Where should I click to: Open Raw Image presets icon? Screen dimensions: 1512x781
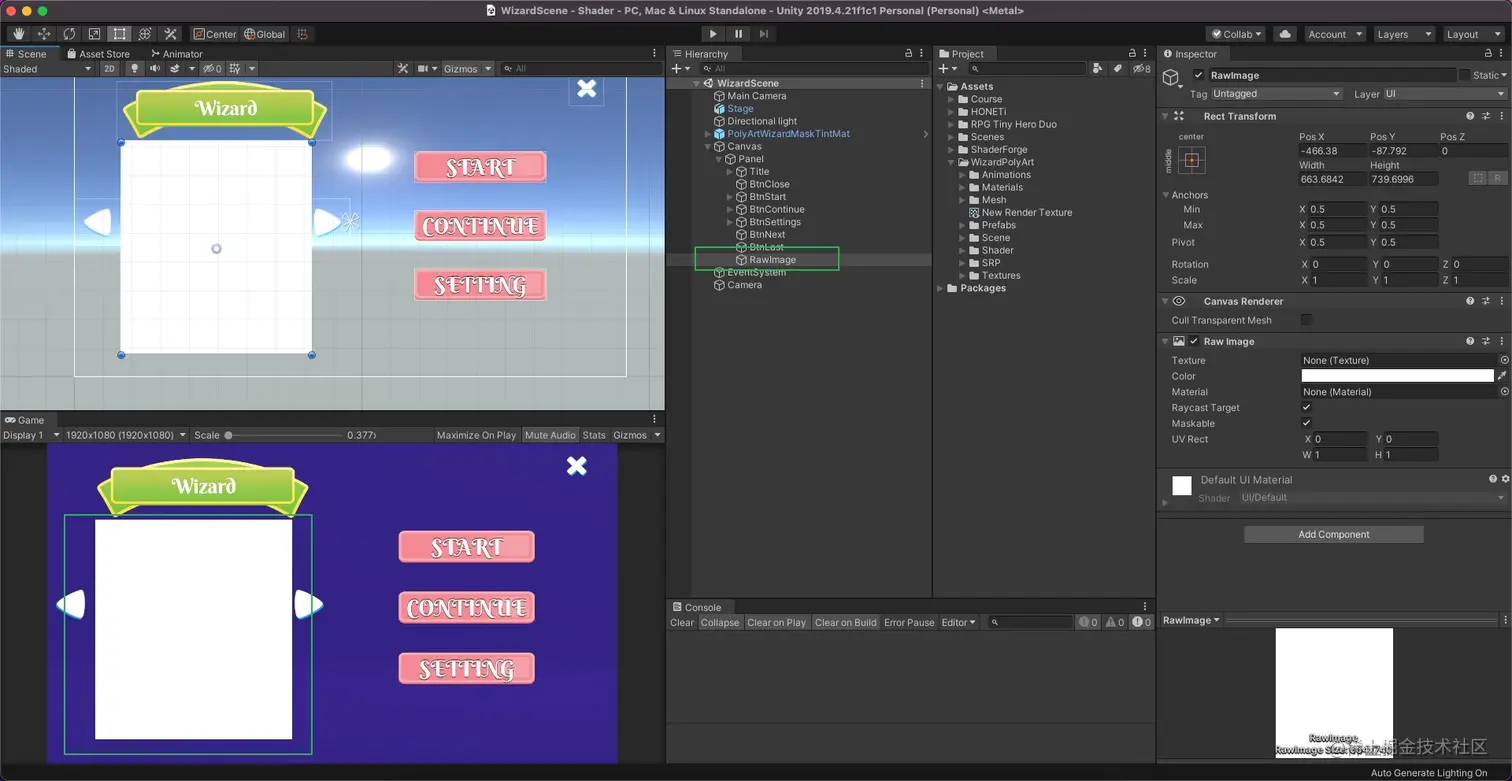[x=1487, y=342]
